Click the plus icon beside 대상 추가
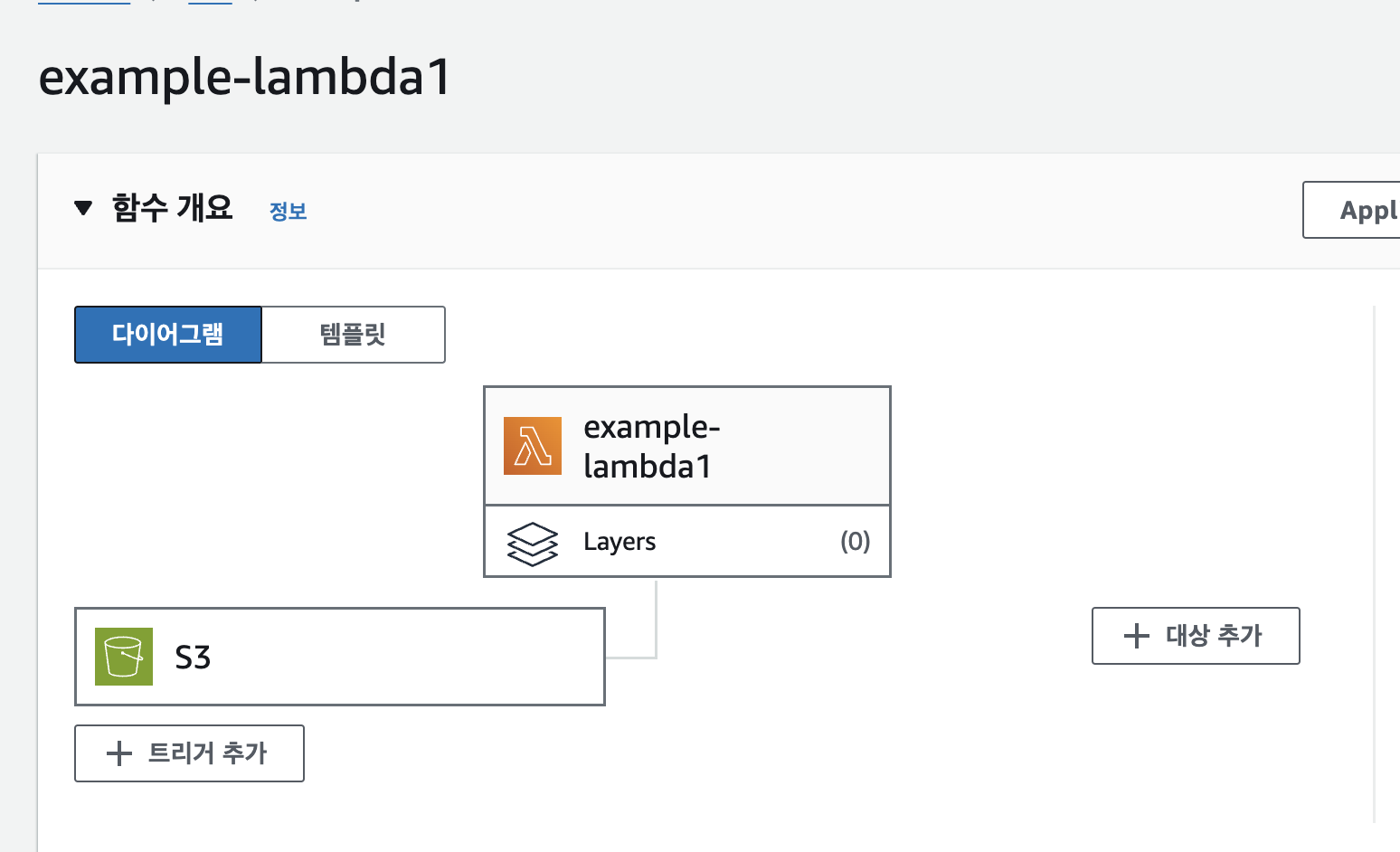This screenshot has width=1400, height=852. 1136,636
